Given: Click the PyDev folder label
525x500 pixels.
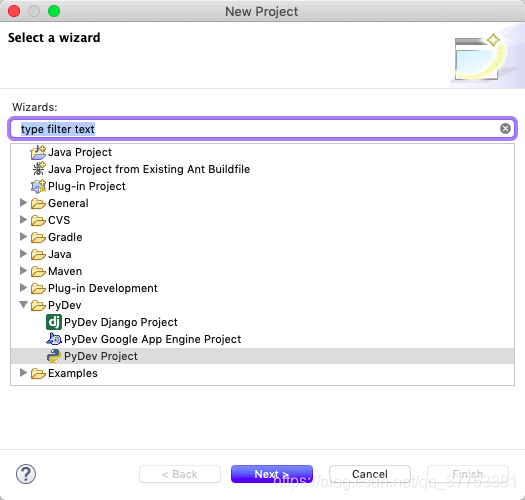Looking at the screenshot, I should 65,305.
